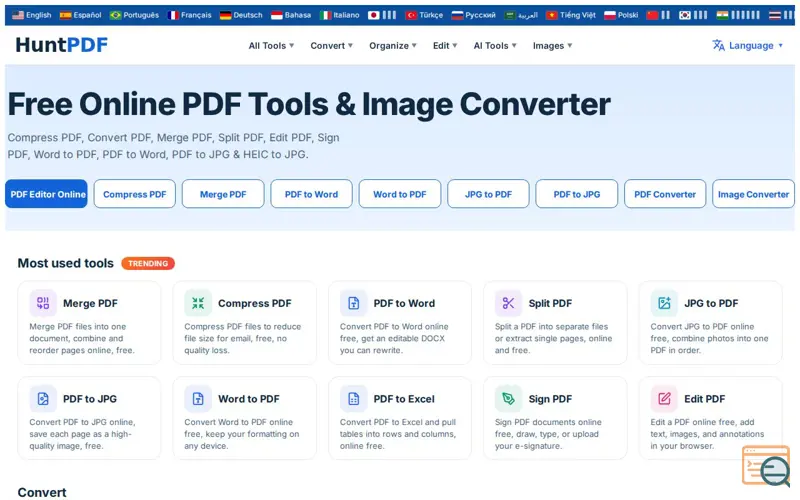Click the Compress PDF pill button
Image resolution: width=800 pixels, height=500 pixels.
pos(135,194)
